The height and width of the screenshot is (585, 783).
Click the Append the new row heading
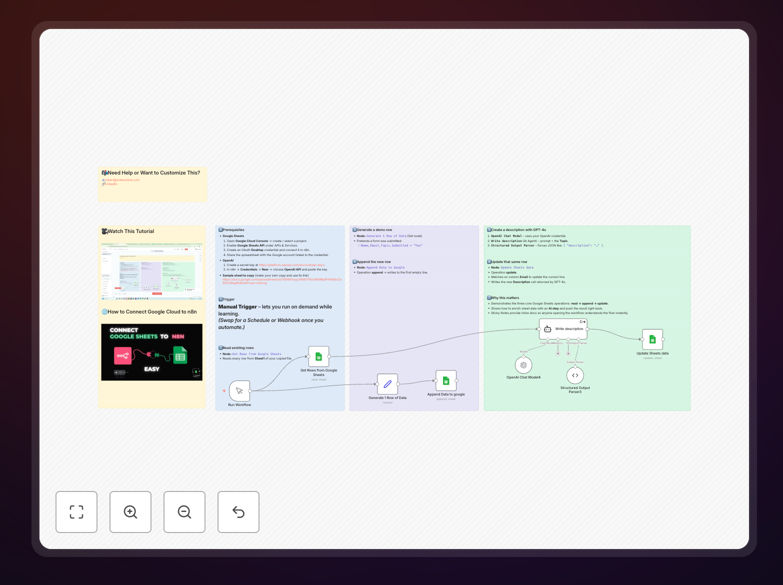click(372, 262)
